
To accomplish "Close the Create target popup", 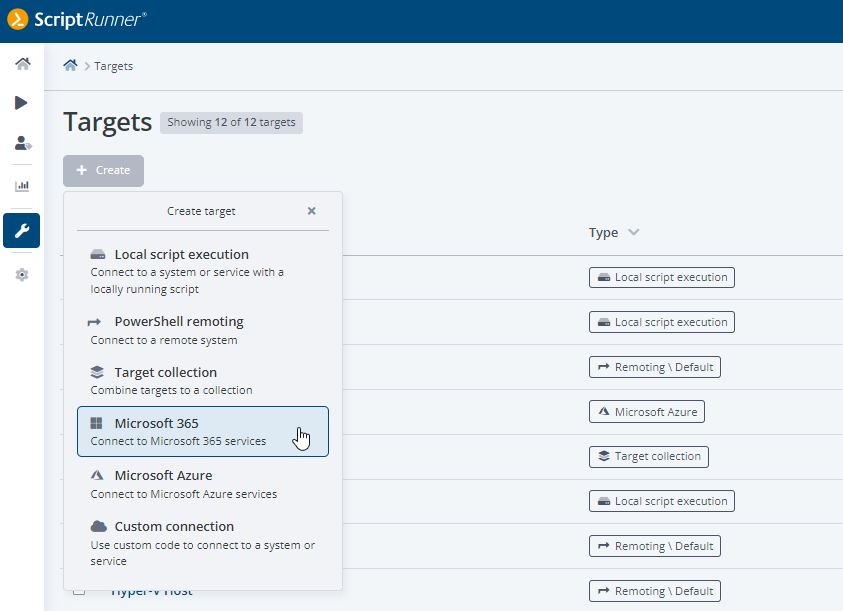I will coord(311,211).
